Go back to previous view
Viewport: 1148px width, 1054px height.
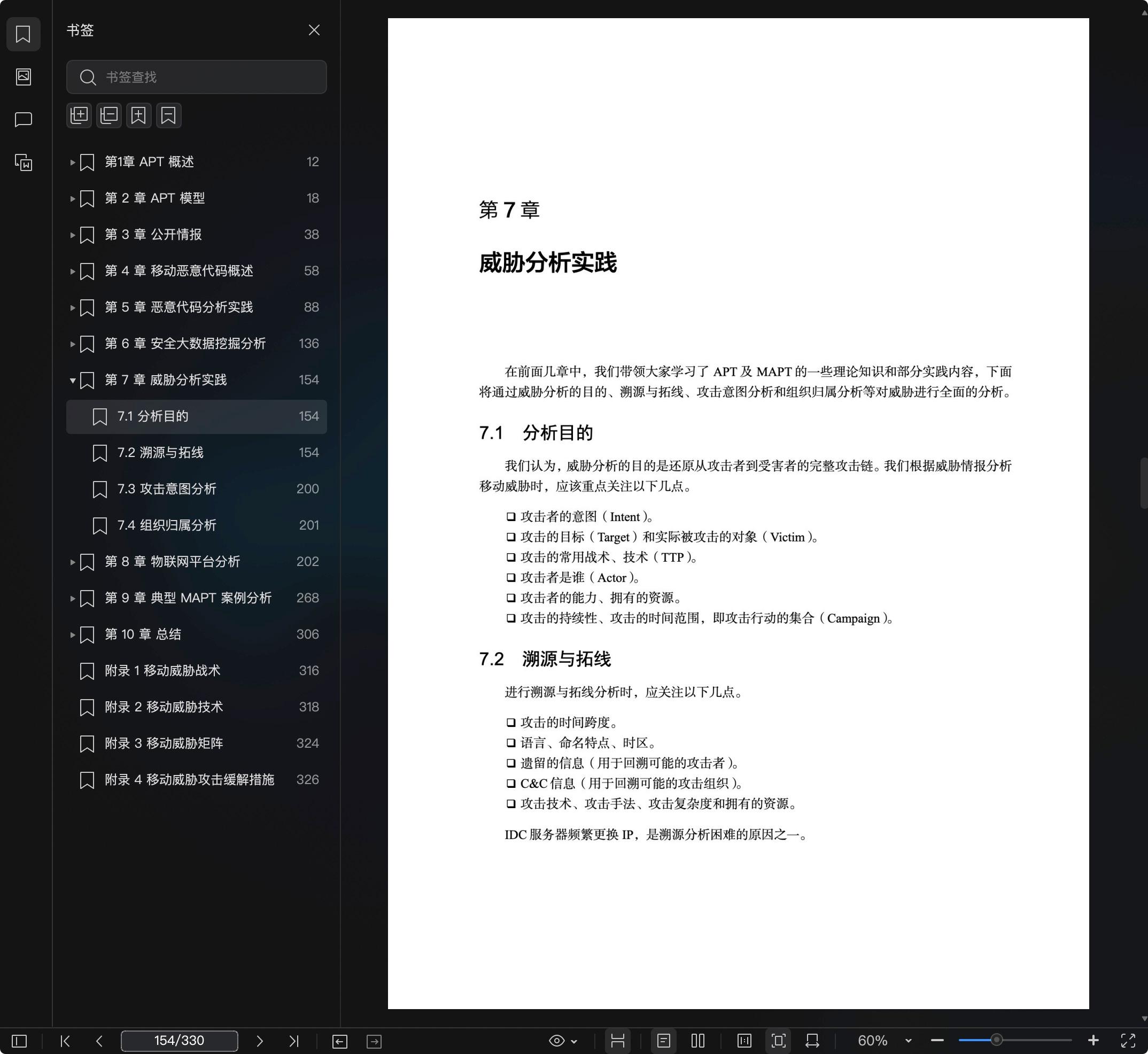pyautogui.click(x=339, y=1041)
